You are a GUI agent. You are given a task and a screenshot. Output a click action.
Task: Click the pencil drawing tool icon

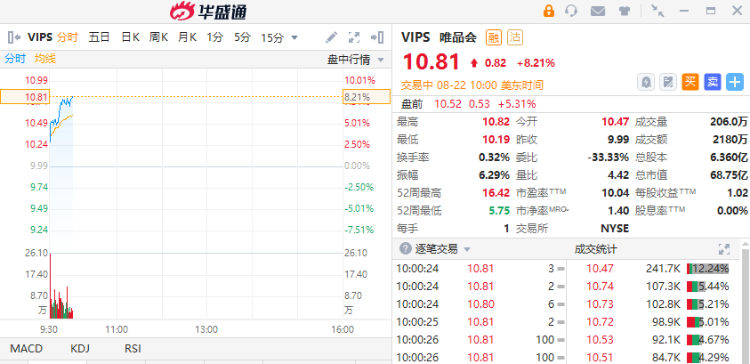click(x=331, y=37)
